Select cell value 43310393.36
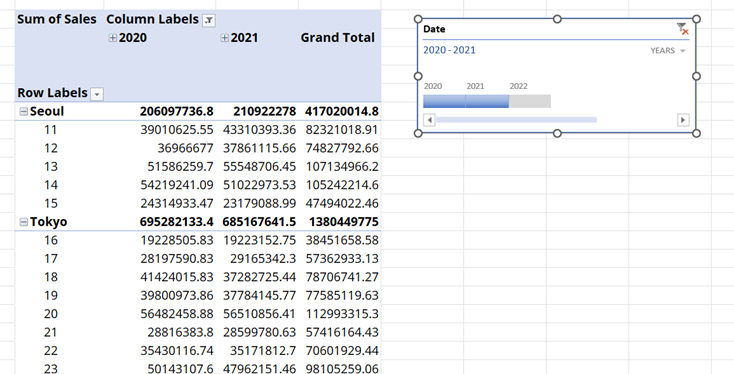 tap(259, 130)
